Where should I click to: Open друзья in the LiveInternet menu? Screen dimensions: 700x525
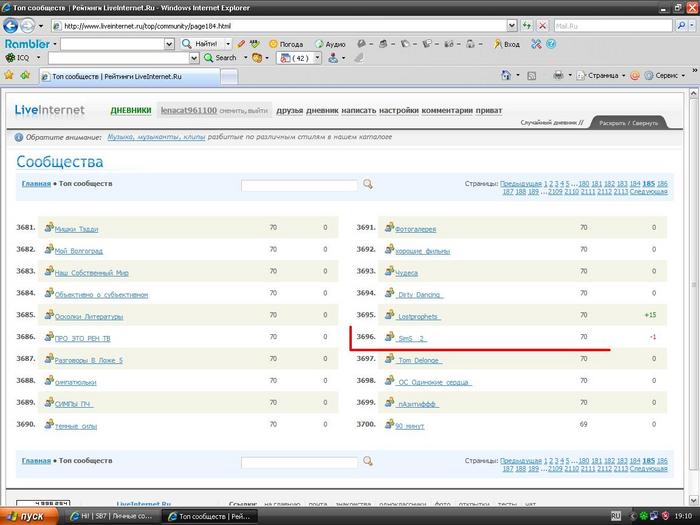tap(289, 110)
